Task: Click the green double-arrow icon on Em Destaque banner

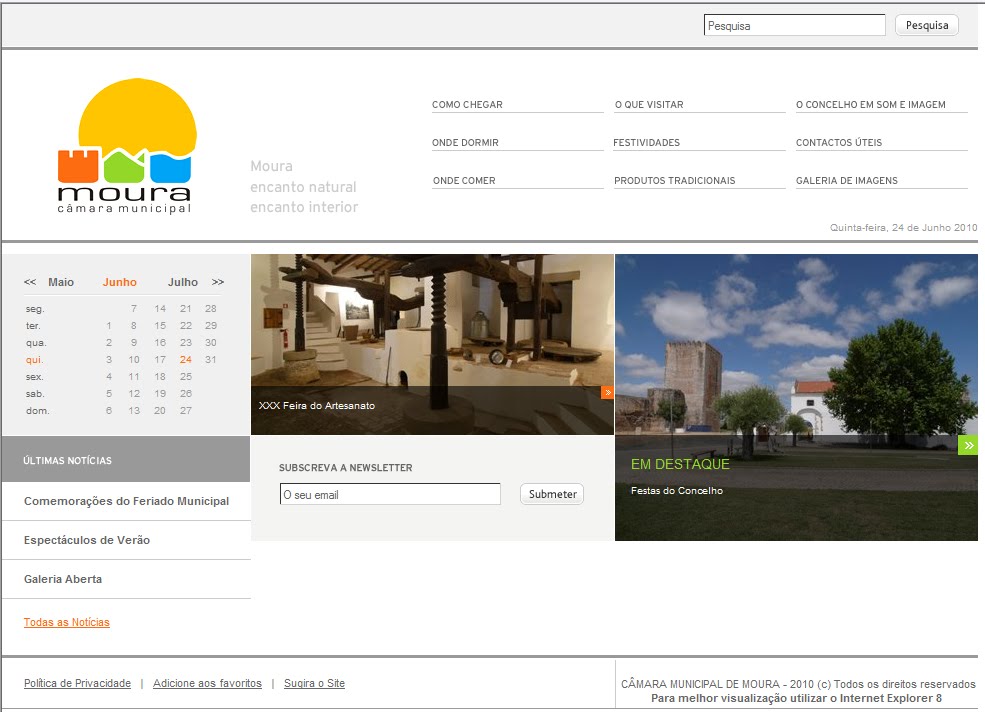Action: point(968,446)
